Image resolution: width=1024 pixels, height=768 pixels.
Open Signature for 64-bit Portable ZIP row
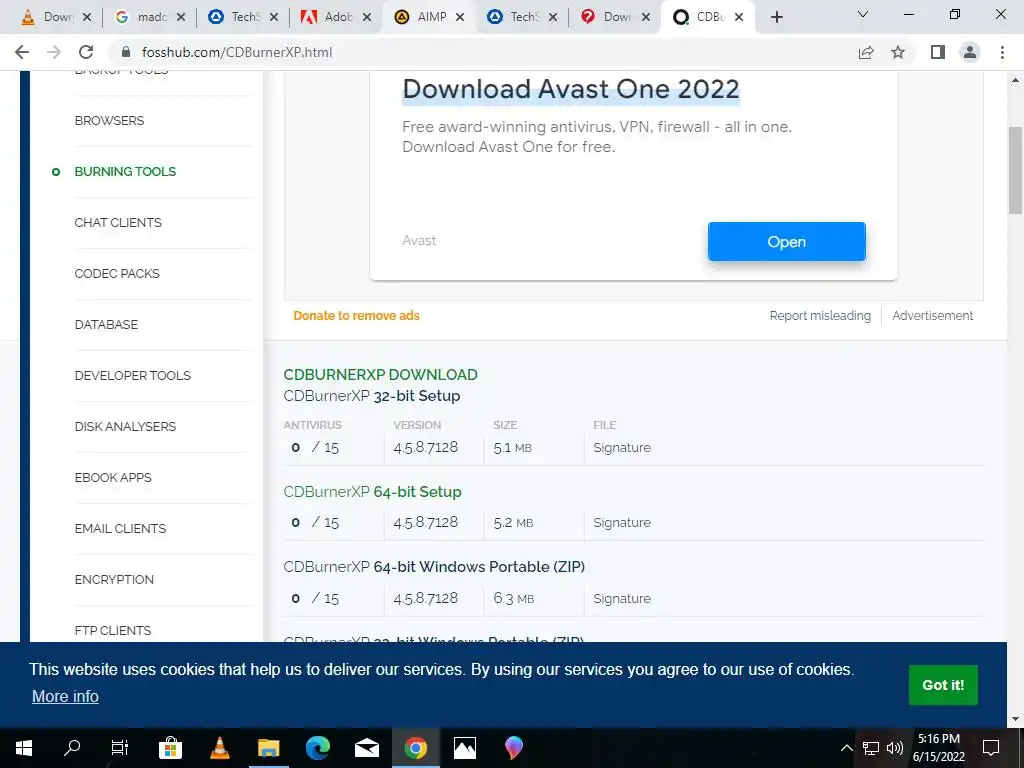pos(622,598)
